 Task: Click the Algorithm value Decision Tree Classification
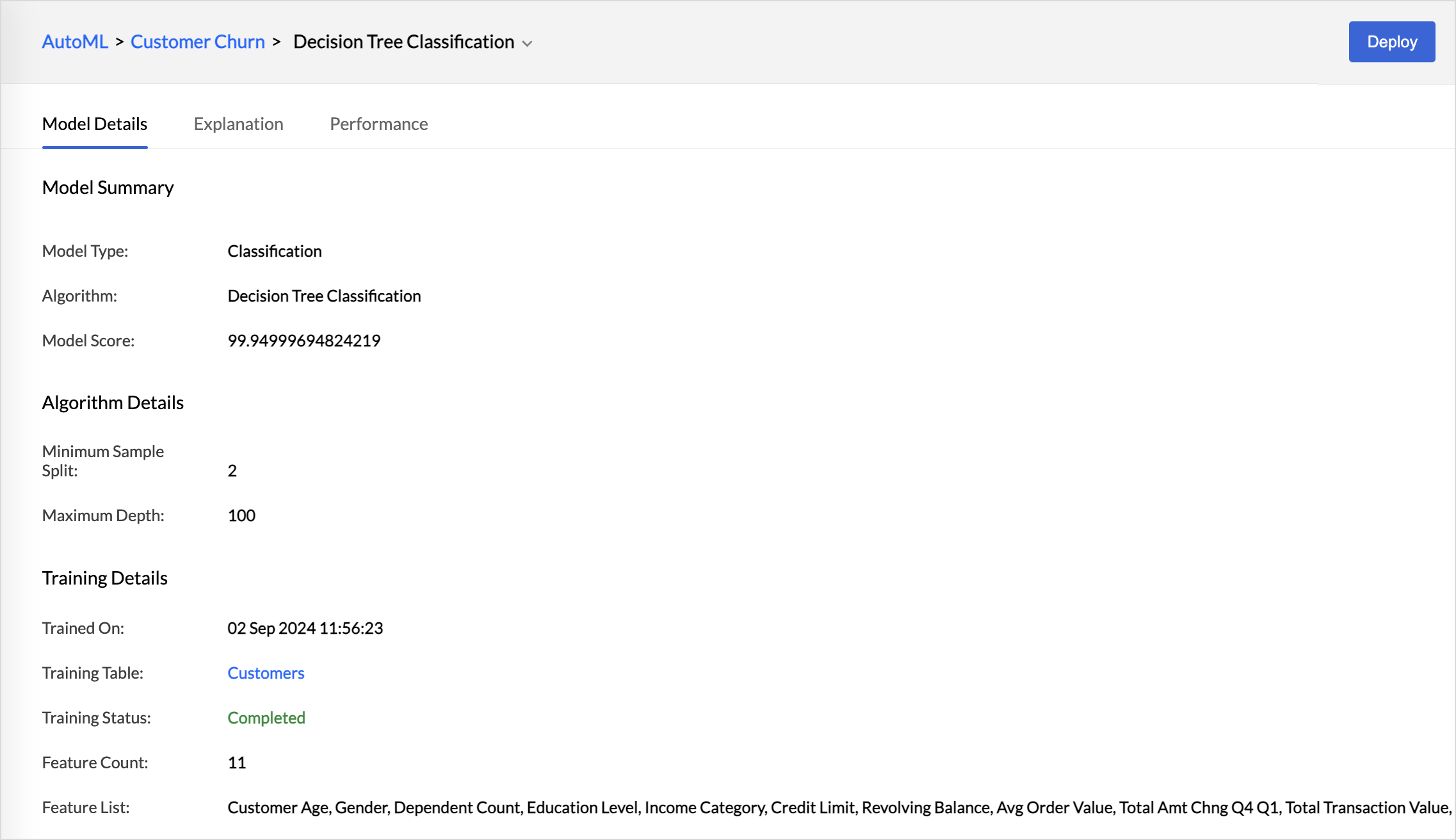(325, 296)
